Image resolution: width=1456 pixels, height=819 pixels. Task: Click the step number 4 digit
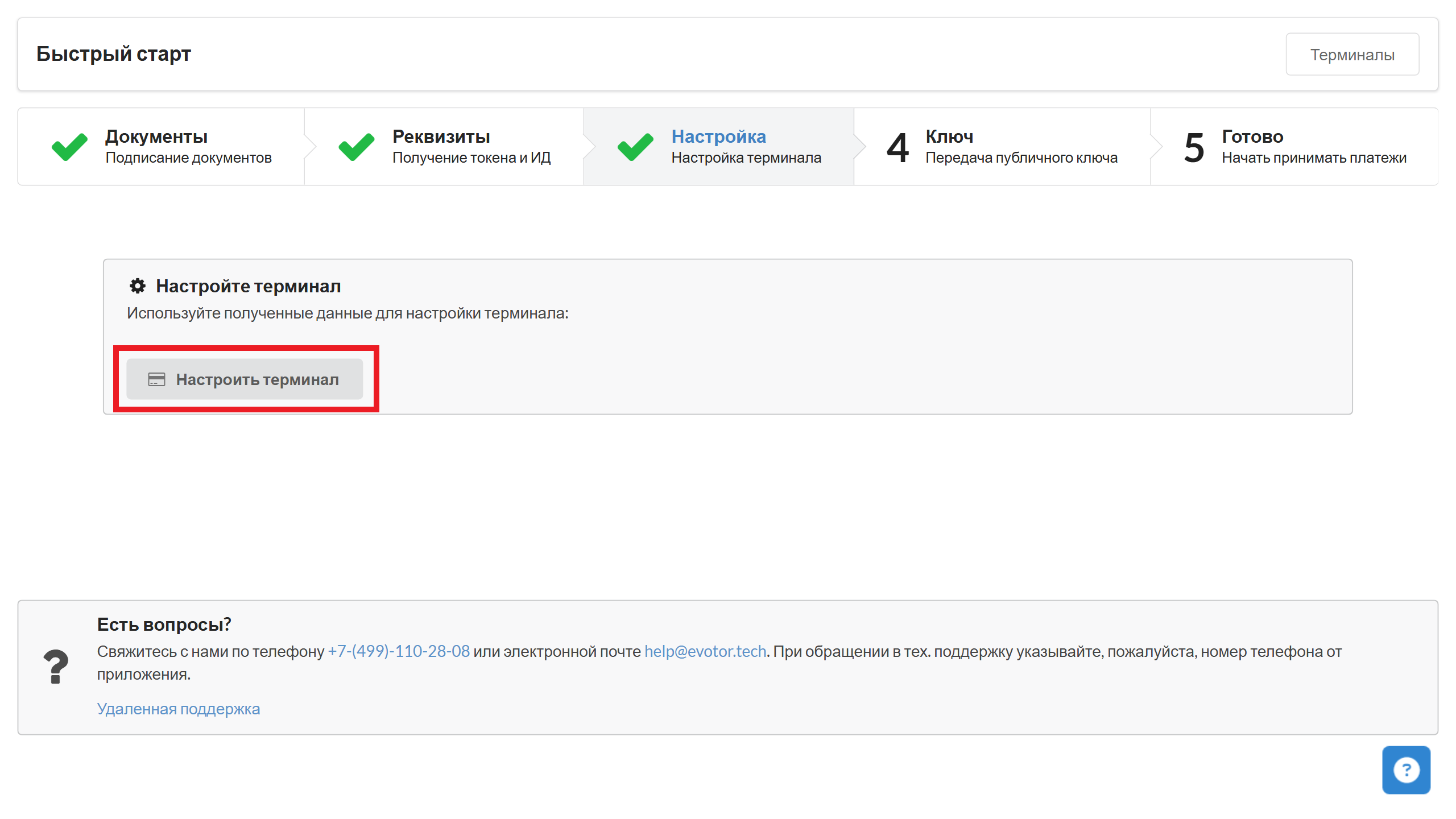(898, 148)
